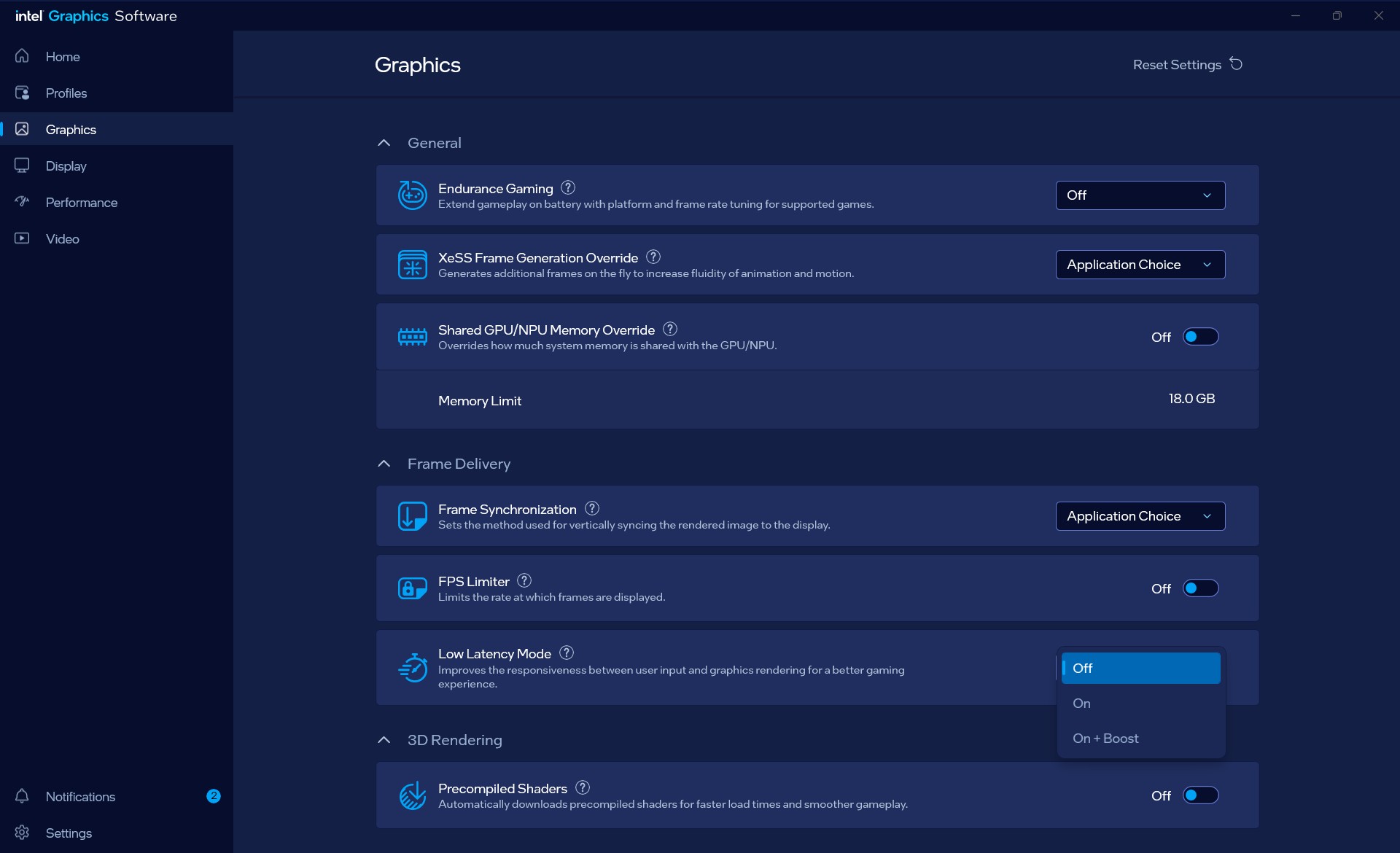Collapse the Frame Delivery section

coord(384,464)
